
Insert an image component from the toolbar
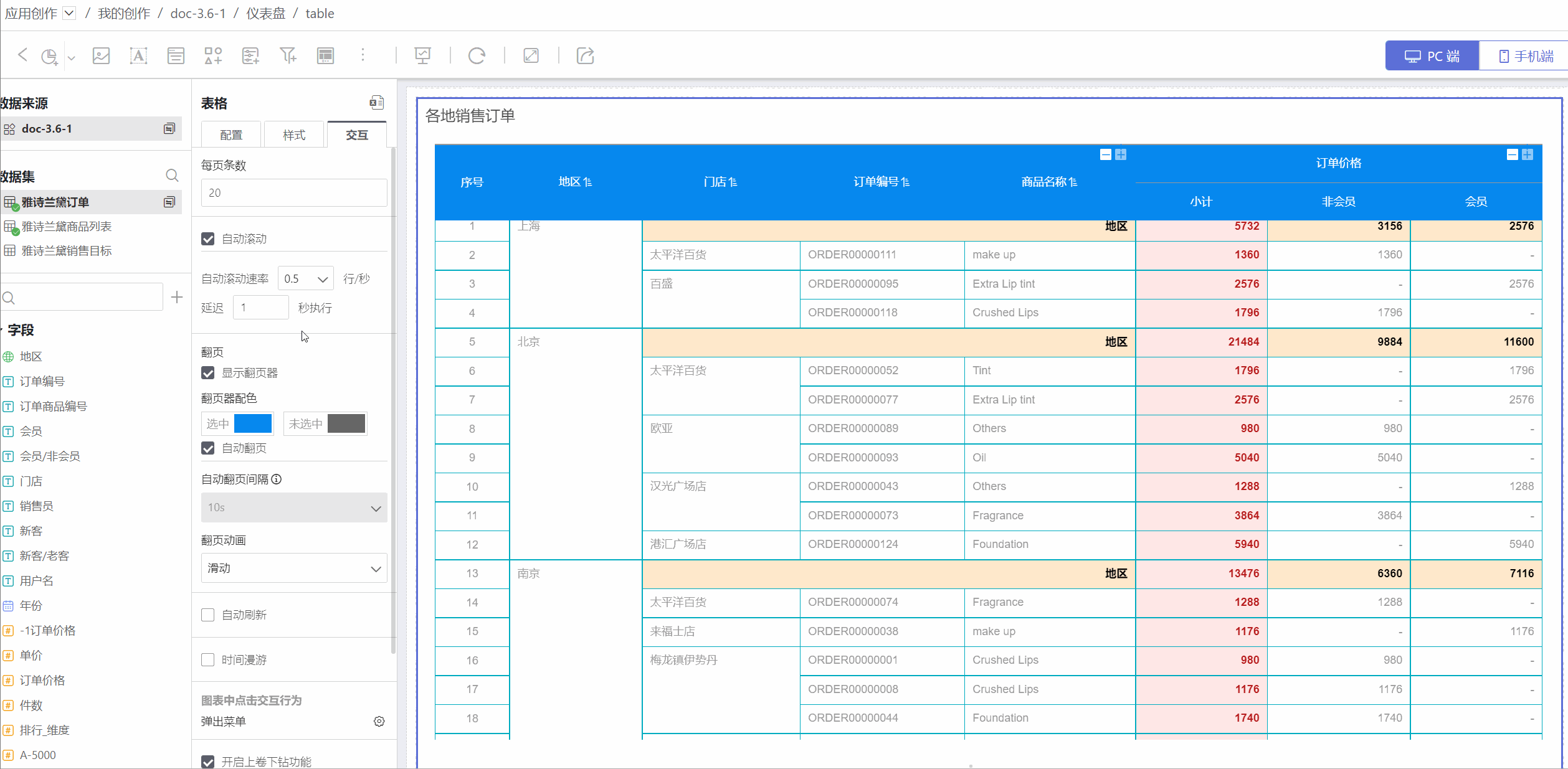click(101, 56)
